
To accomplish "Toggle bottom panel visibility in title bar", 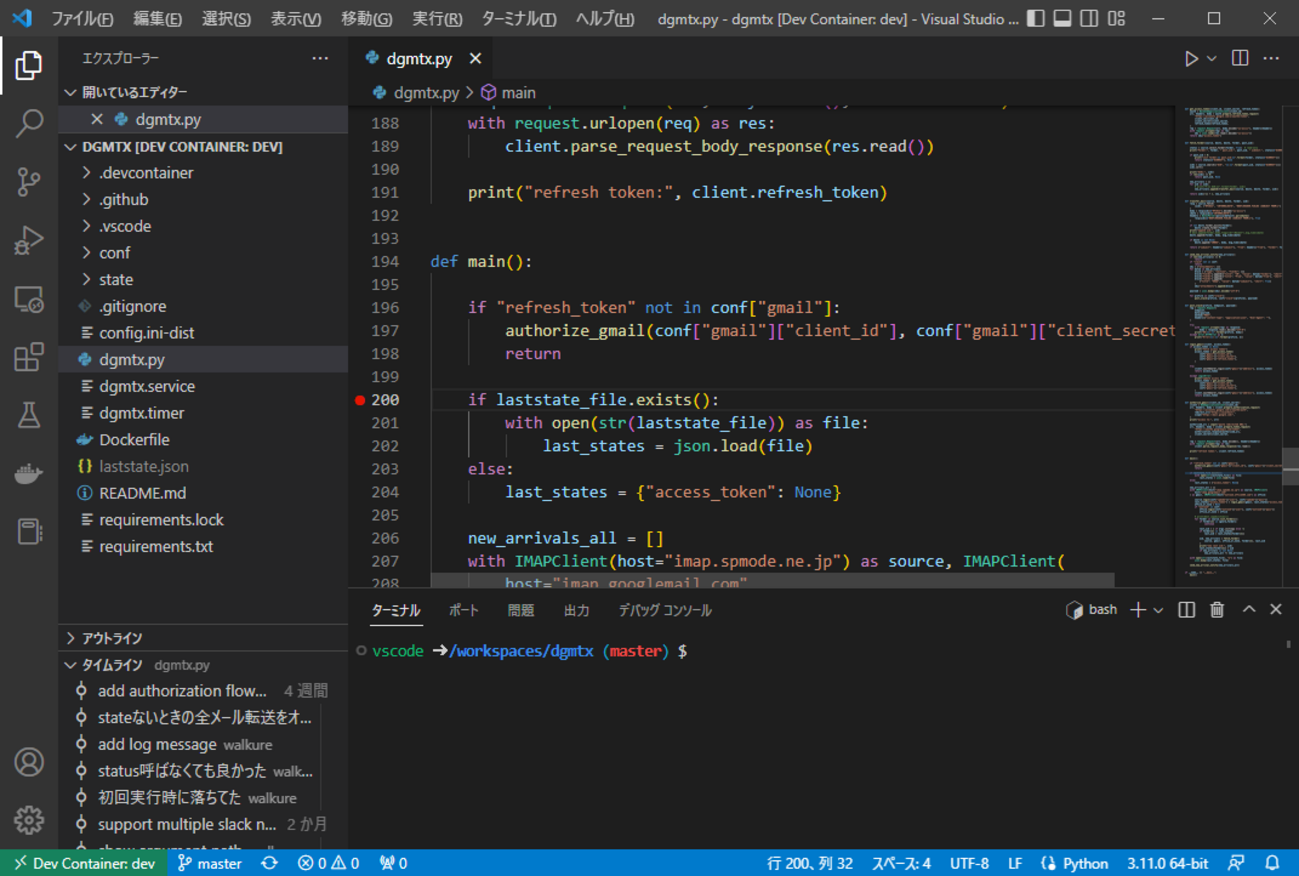I will (1063, 19).
